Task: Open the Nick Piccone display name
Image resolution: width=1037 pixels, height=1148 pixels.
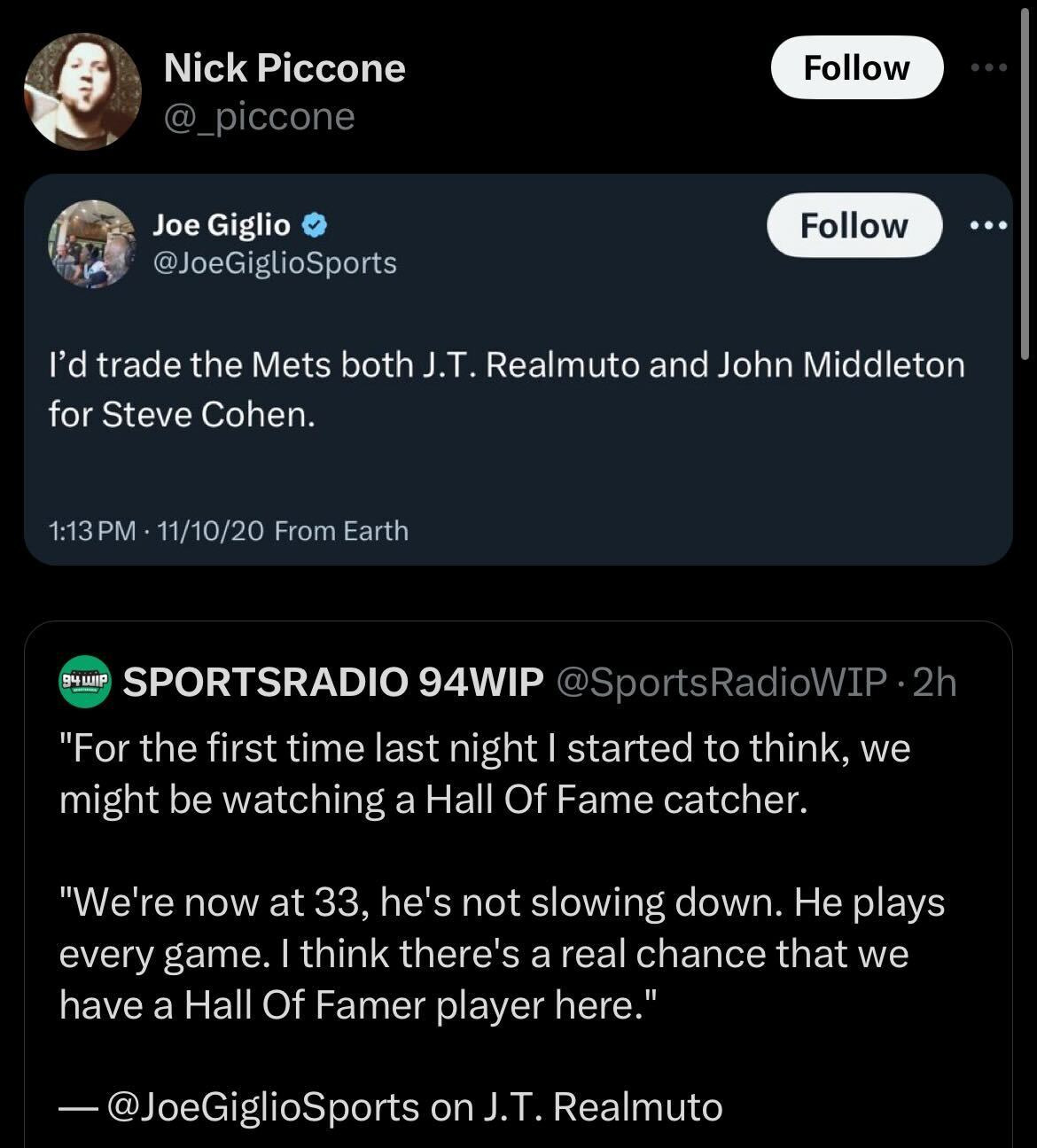Action: coord(284,68)
